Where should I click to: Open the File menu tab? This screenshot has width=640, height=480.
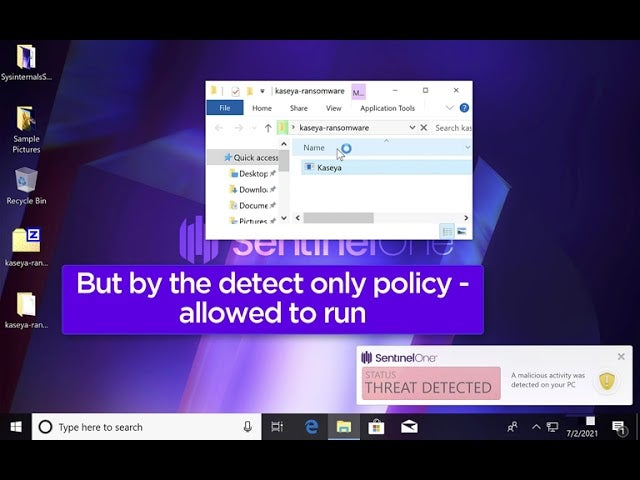(225, 108)
